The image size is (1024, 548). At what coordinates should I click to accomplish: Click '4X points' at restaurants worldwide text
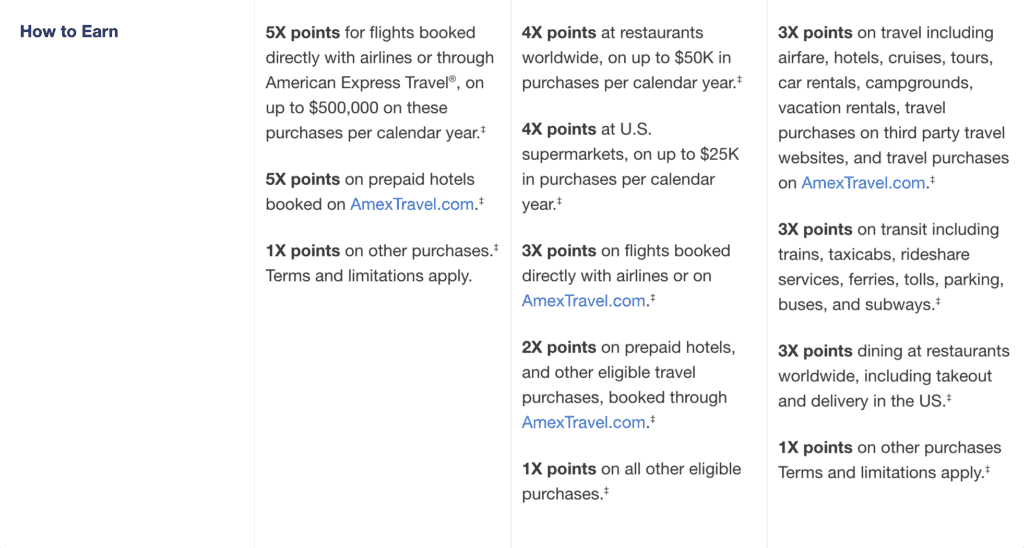point(559,33)
